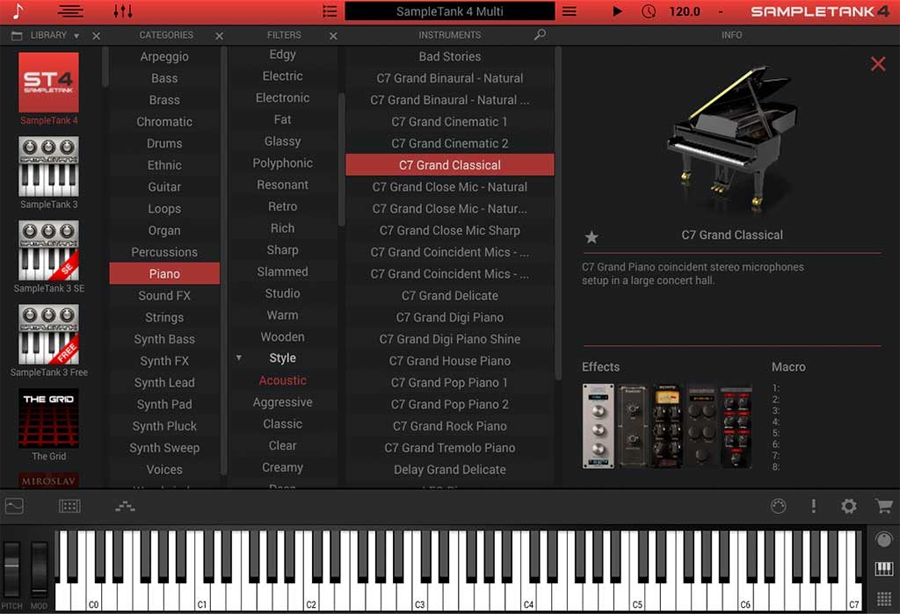Select the SampleTank 3 library thumbnail
This screenshot has height=614, width=900.
pos(49,166)
